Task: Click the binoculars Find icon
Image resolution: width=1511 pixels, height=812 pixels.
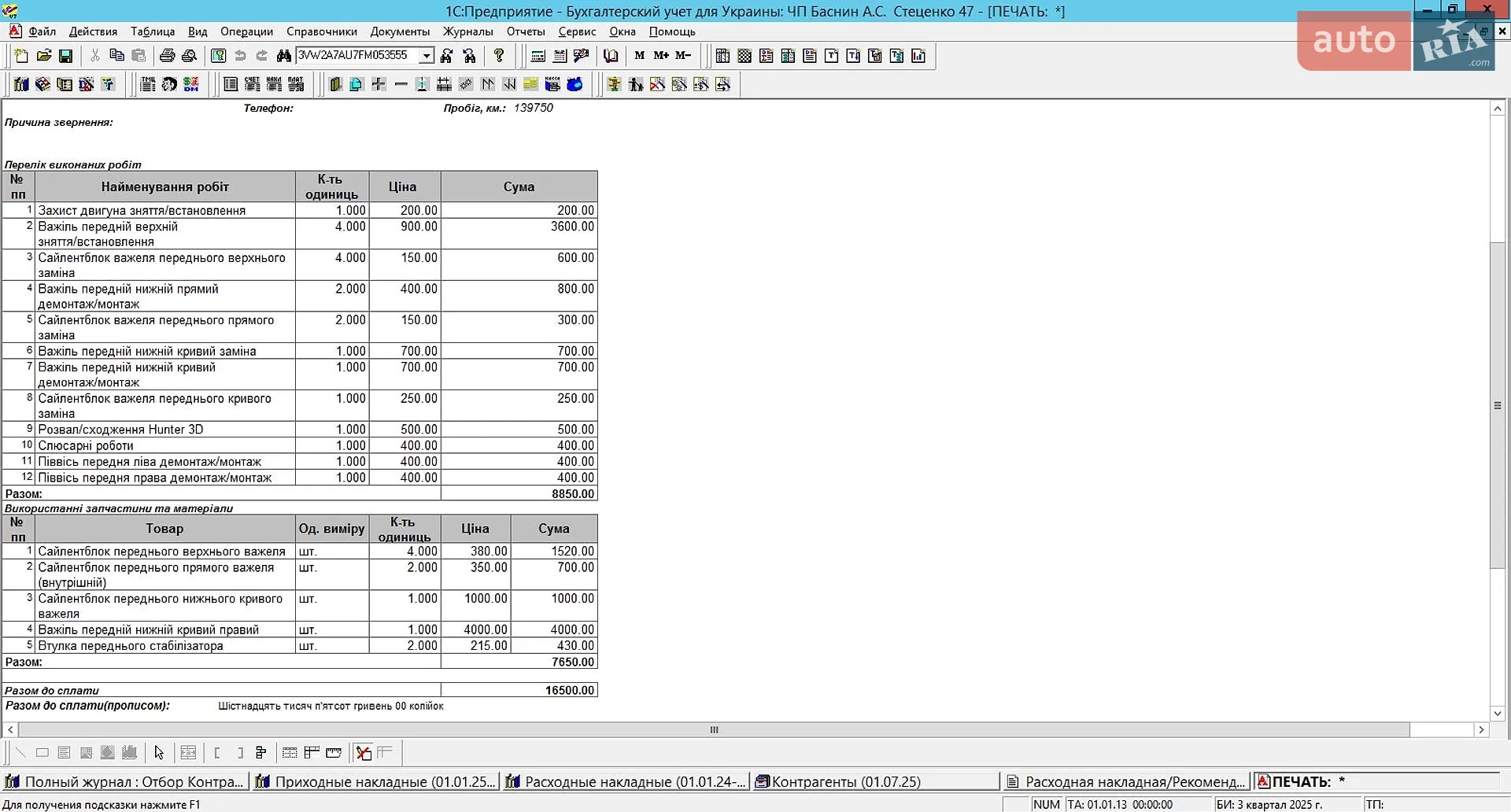Action: click(283, 56)
